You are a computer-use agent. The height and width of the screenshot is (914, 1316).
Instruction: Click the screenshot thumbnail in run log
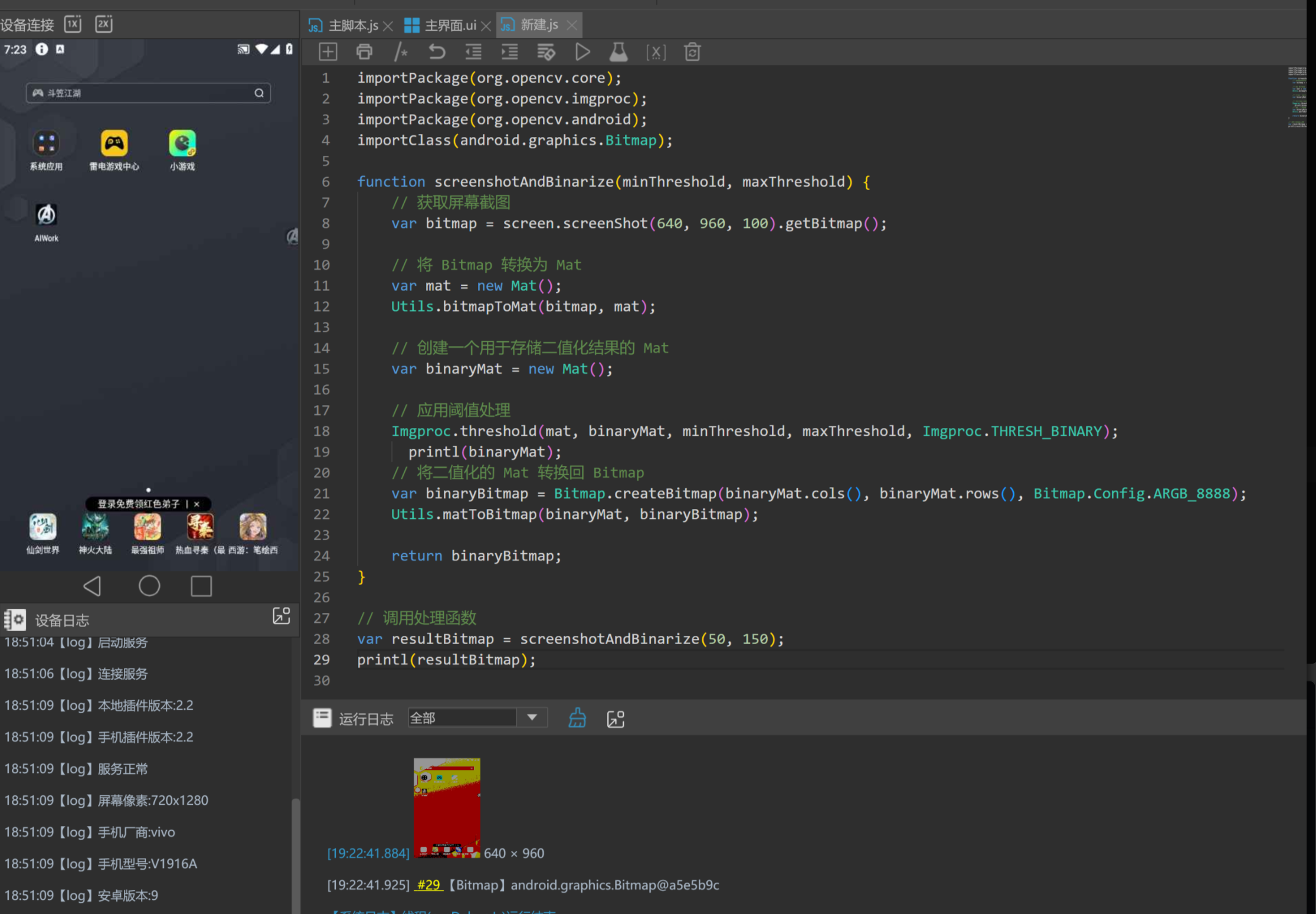pos(447,808)
